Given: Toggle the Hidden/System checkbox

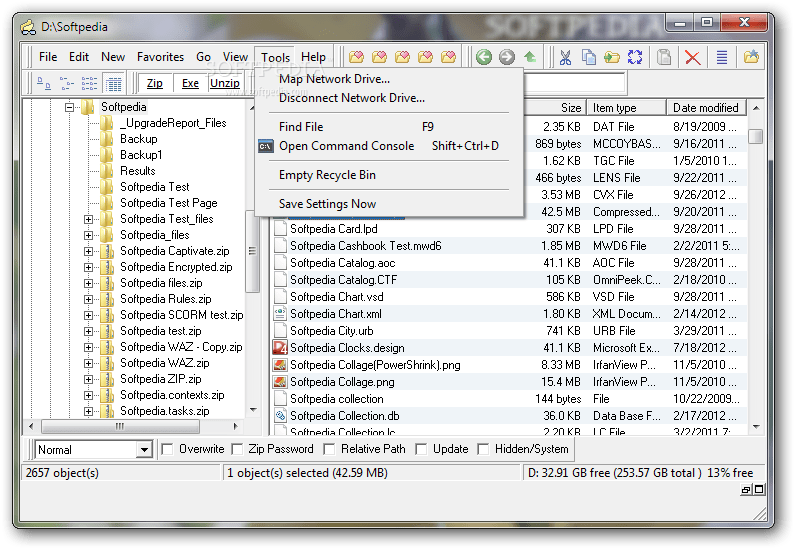Looking at the screenshot, I should [x=484, y=449].
